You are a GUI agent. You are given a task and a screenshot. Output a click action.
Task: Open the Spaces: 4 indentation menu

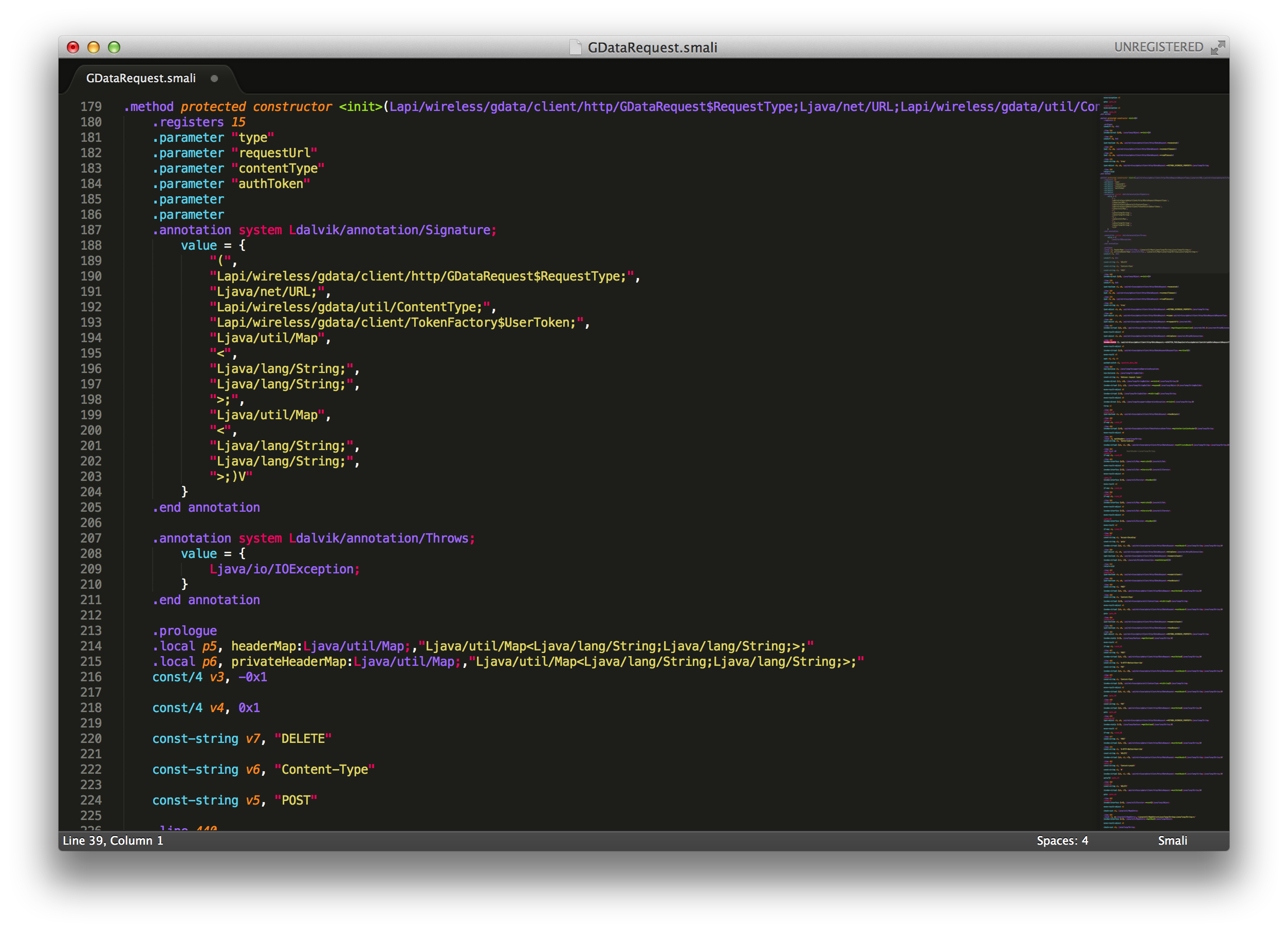(1061, 840)
